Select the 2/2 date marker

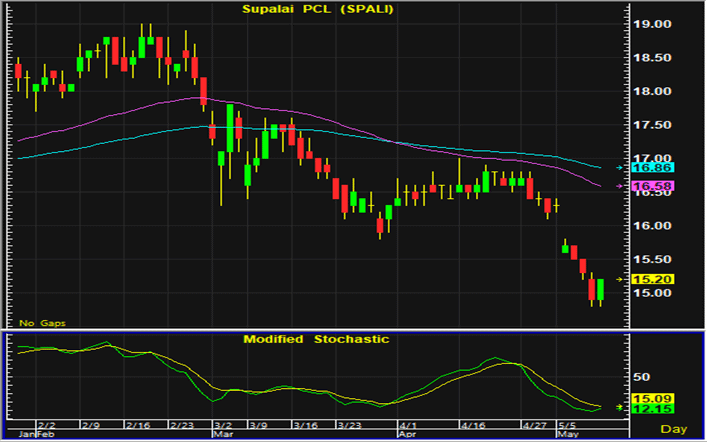click(46, 425)
